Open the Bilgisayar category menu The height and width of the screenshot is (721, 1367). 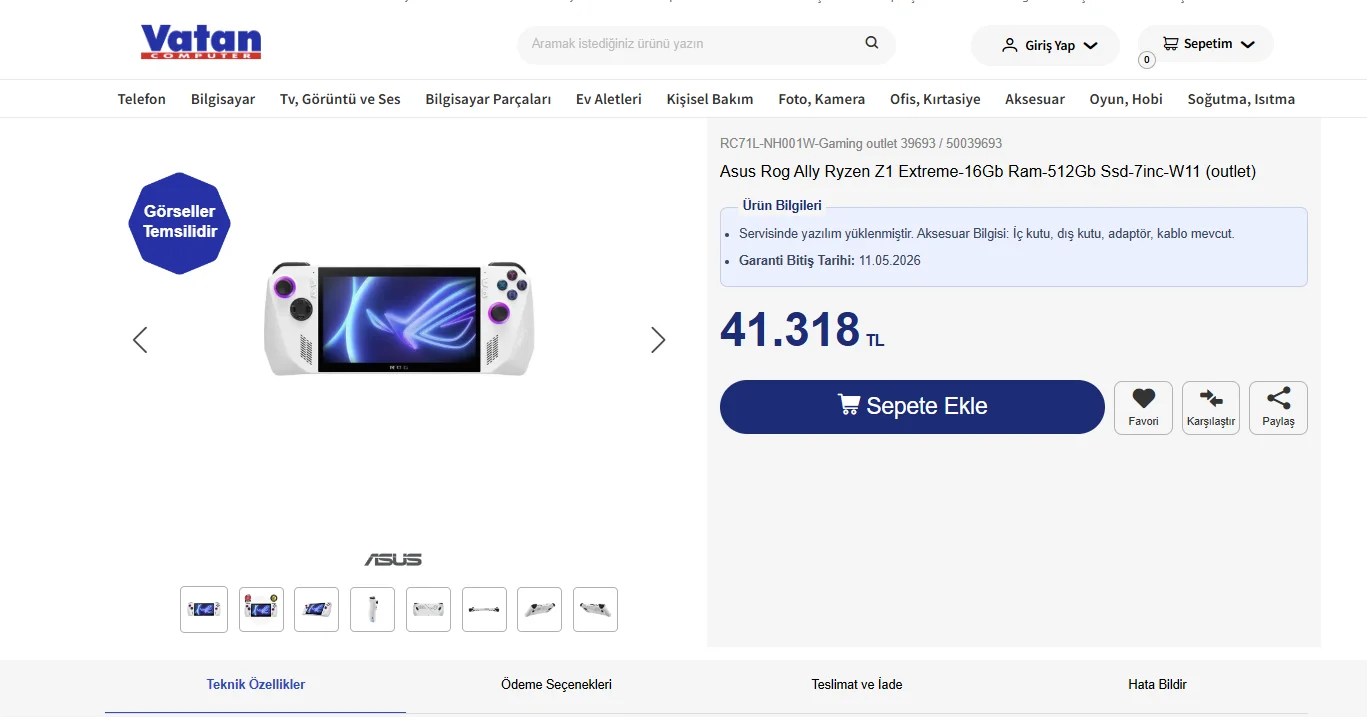click(223, 99)
